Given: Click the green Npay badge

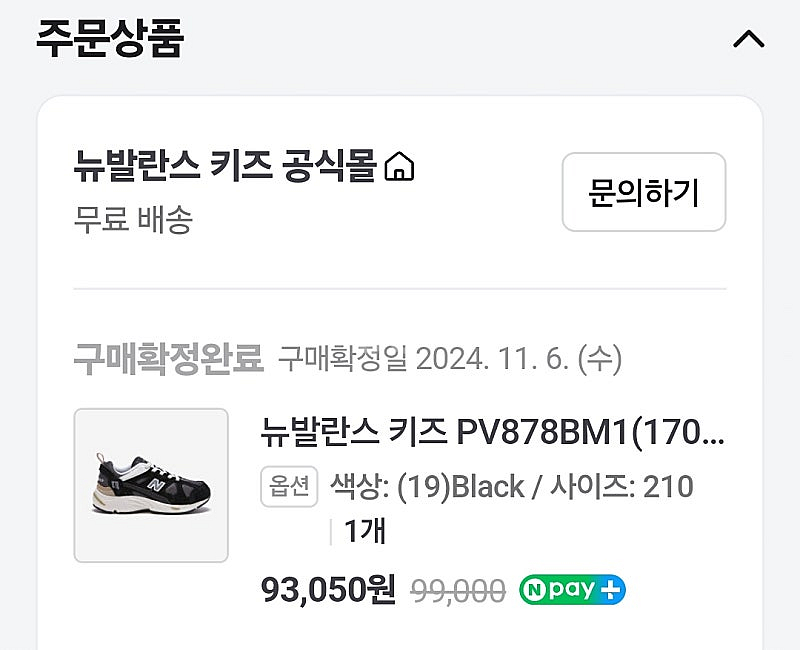Looking at the screenshot, I should (x=572, y=590).
